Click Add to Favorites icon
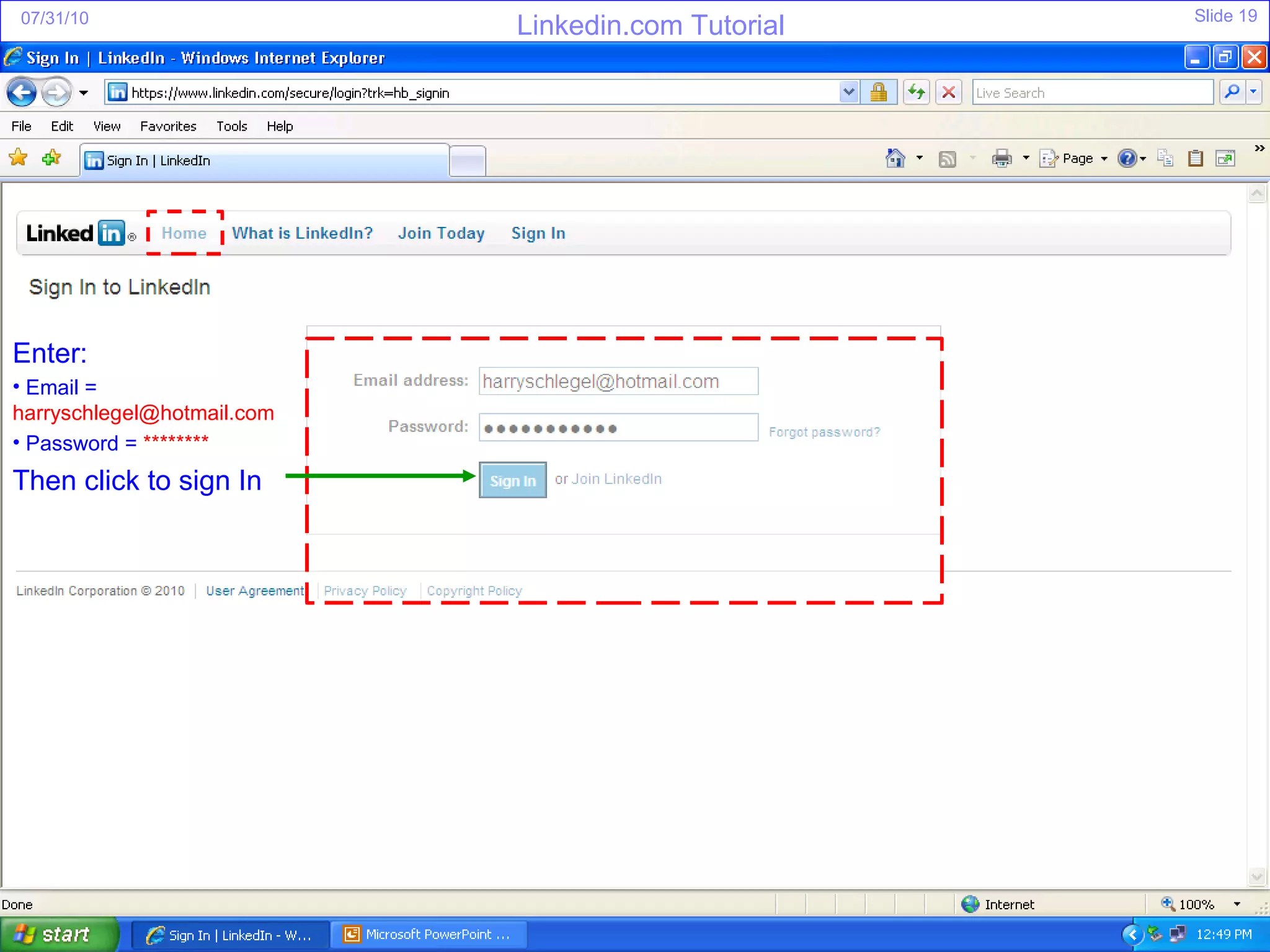1270x952 pixels. 51,157
